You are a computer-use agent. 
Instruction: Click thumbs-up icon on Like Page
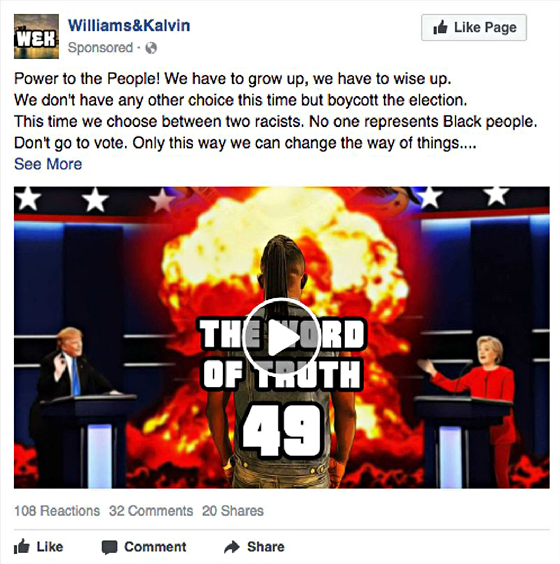pos(440,27)
